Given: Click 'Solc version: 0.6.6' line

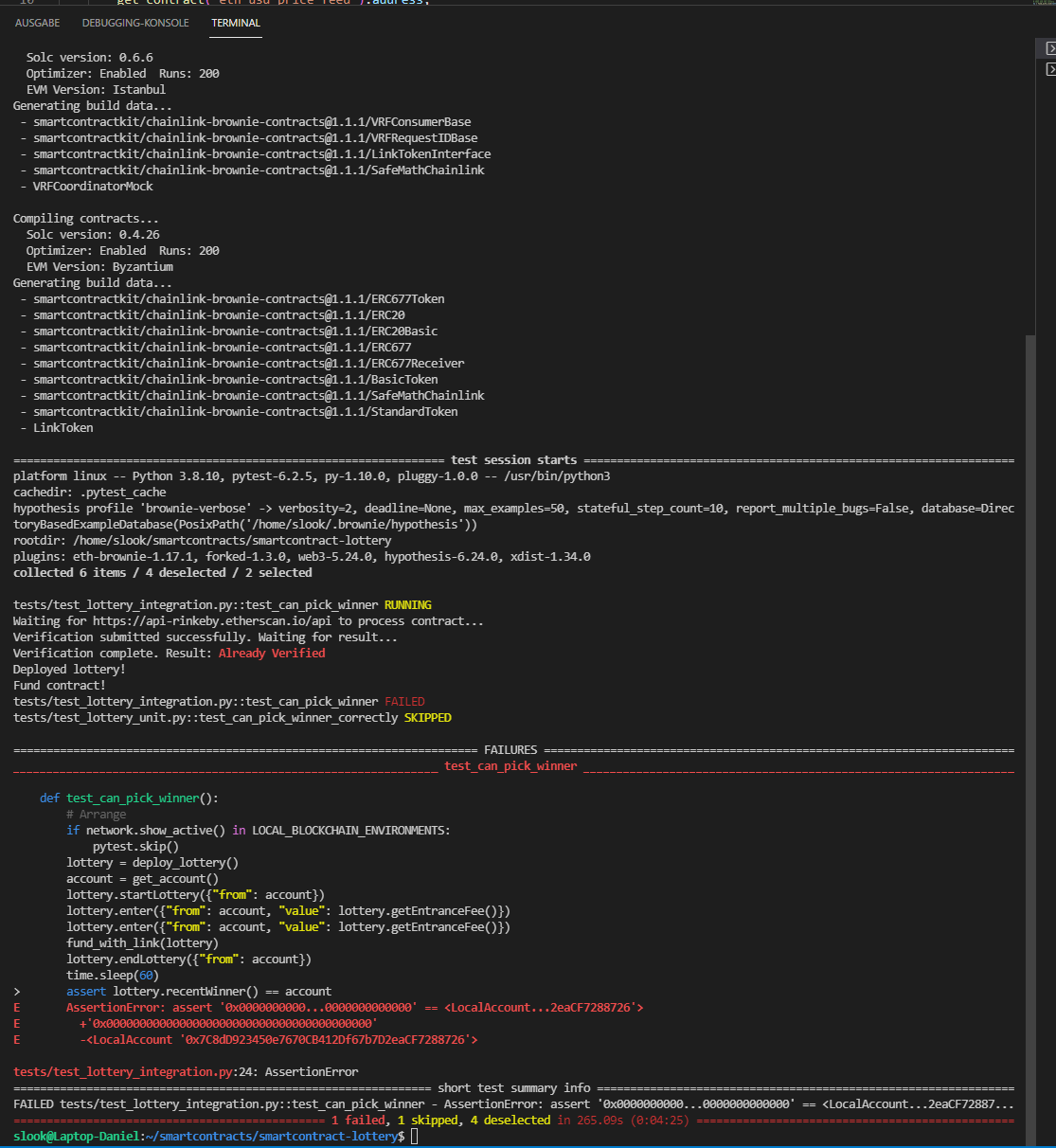Looking at the screenshot, I should point(90,58).
